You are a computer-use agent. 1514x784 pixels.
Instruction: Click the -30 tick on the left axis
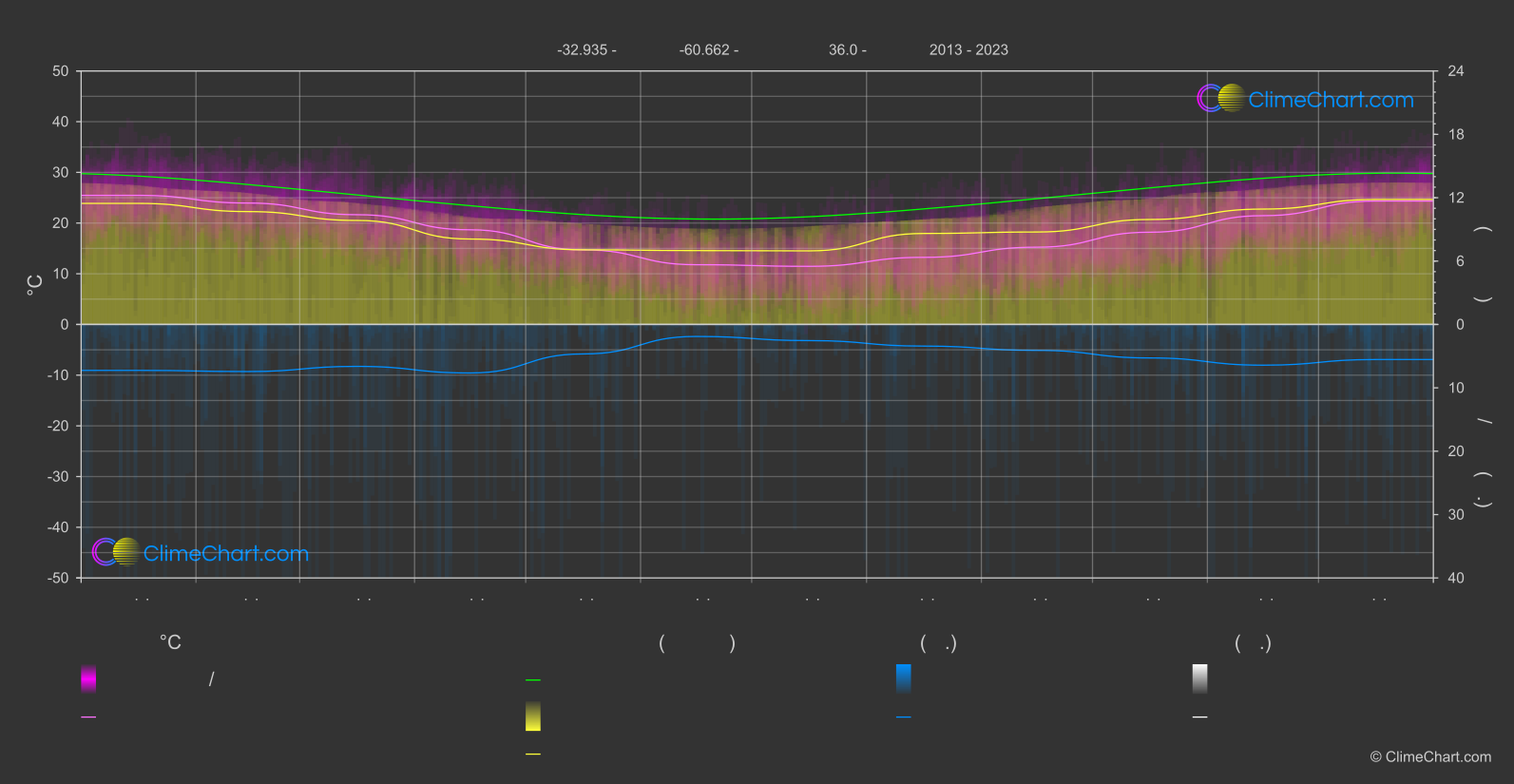(x=58, y=476)
